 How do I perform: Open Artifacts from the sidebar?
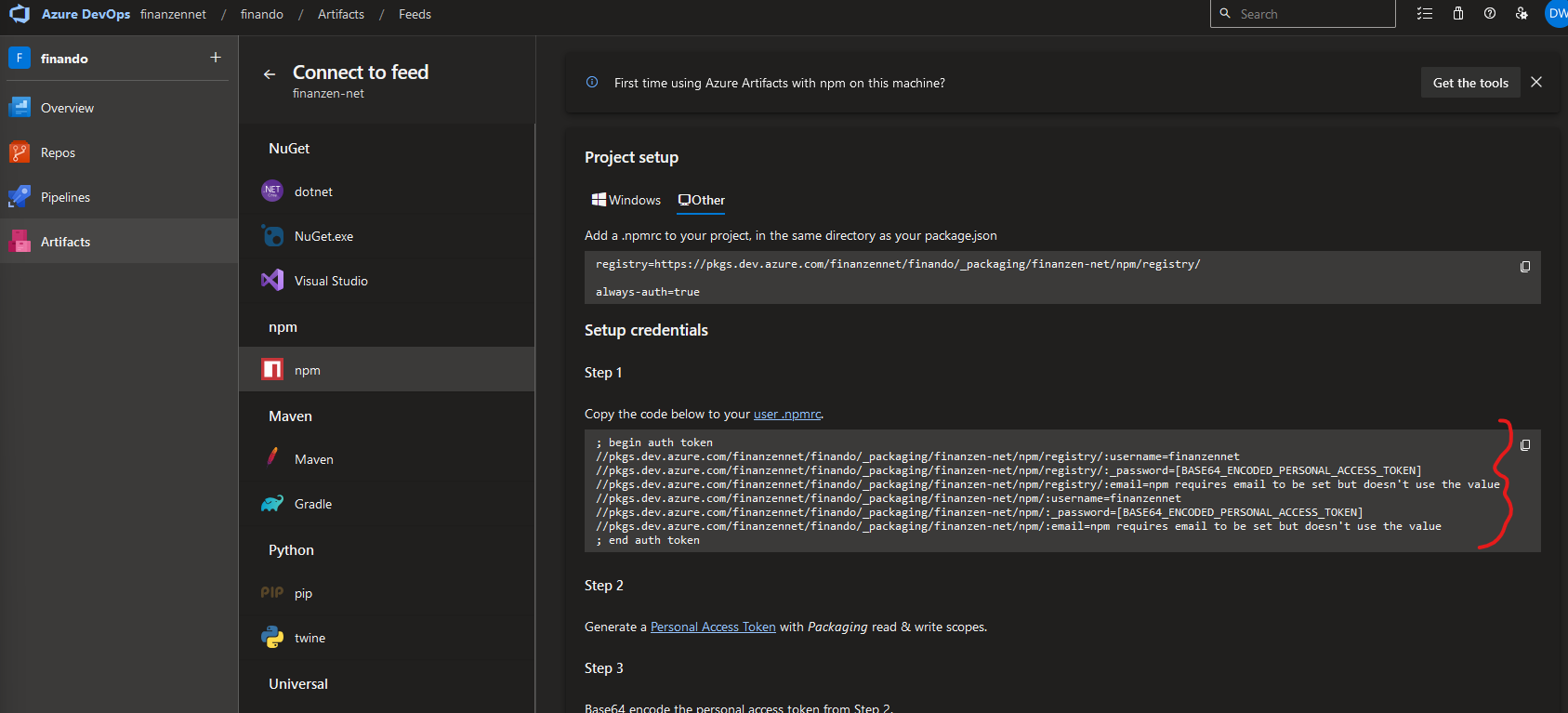[x=119, y=242]
